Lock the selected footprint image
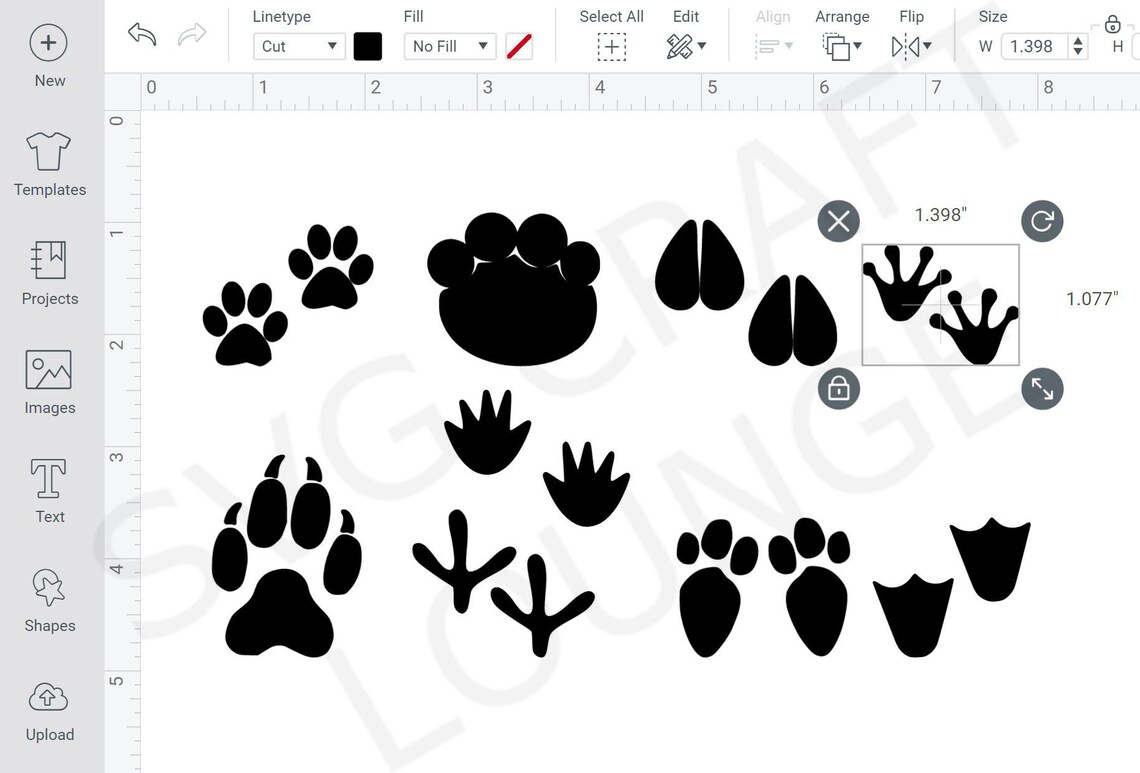The height and width of the screenshot is (773, 1140). [x=838, y=389]
